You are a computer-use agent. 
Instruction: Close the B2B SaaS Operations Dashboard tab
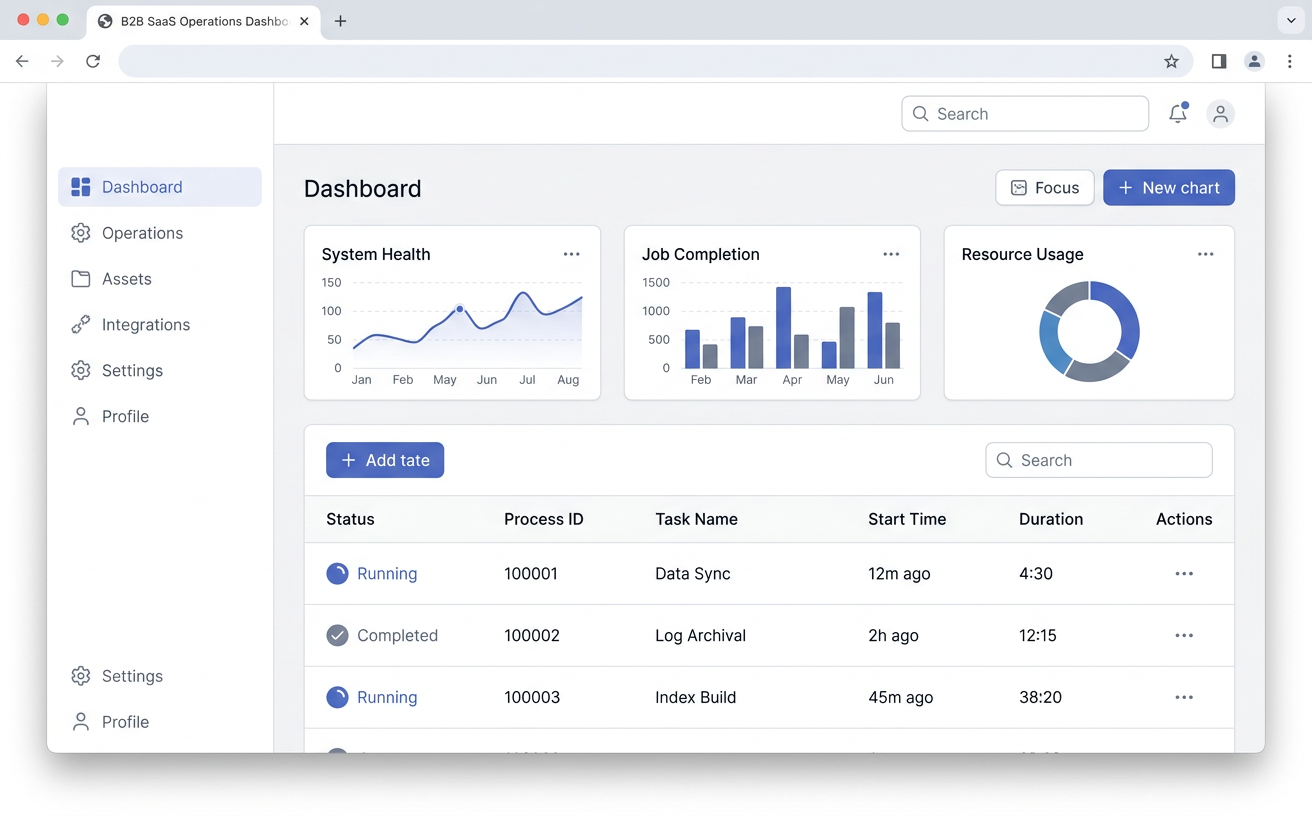coord(304,21)
